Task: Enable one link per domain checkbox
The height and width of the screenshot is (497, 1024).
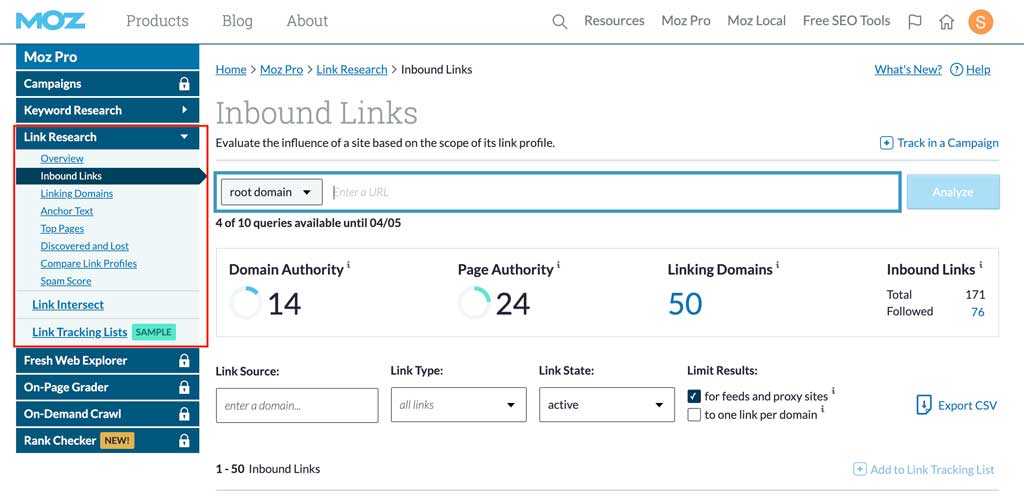Action: tap(694, 415)
